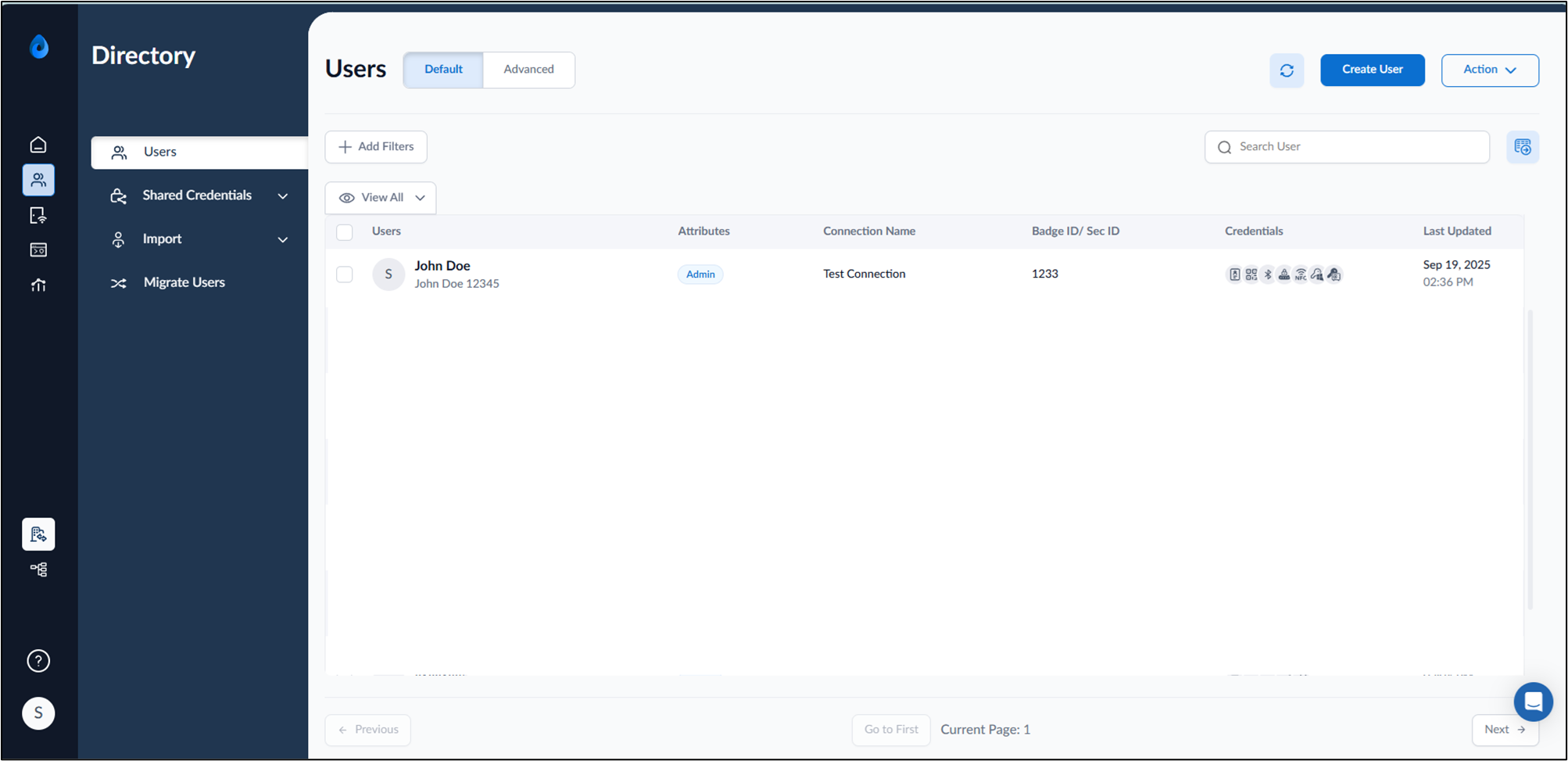This screenshot has width=1568, height=761.
Task: Open the Action dropdown button
Action: click(1490, 70)
